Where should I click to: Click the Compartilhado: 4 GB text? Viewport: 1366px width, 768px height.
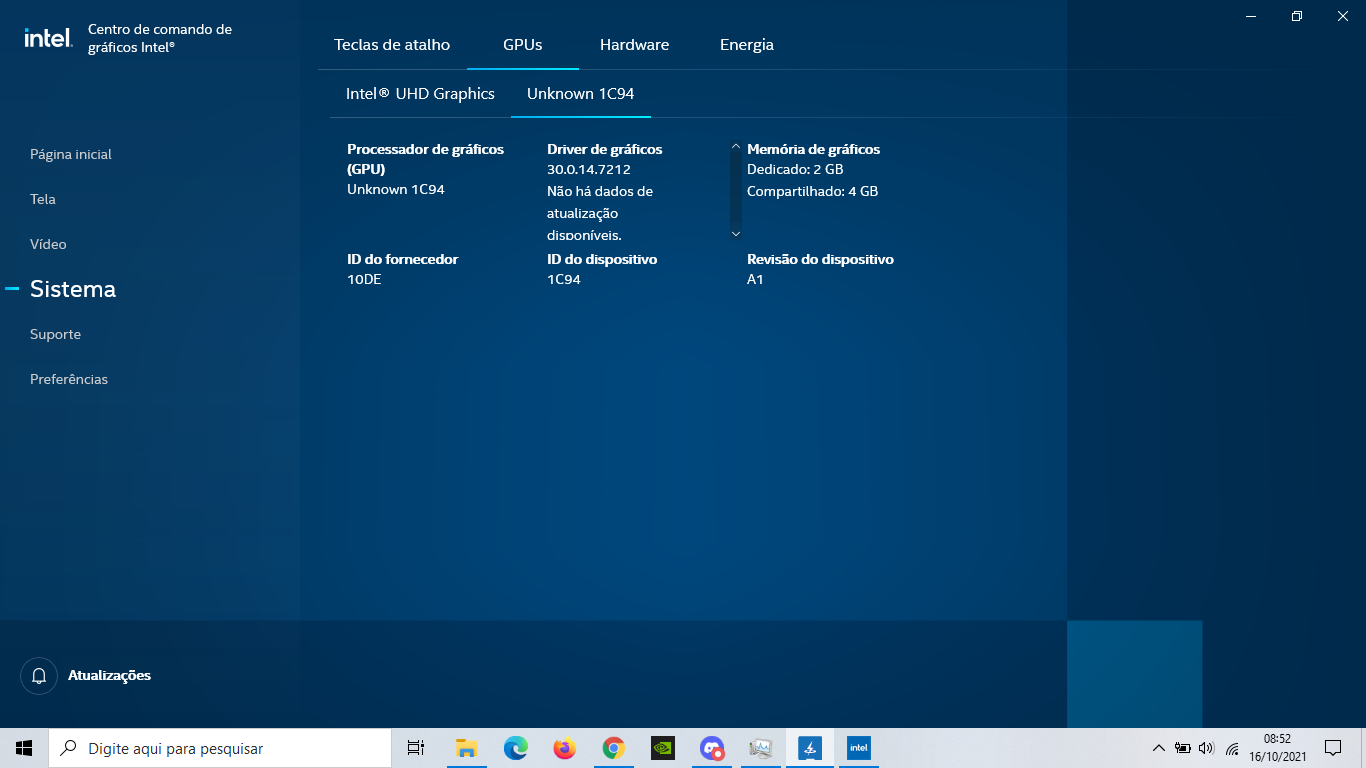click(812, 191)
